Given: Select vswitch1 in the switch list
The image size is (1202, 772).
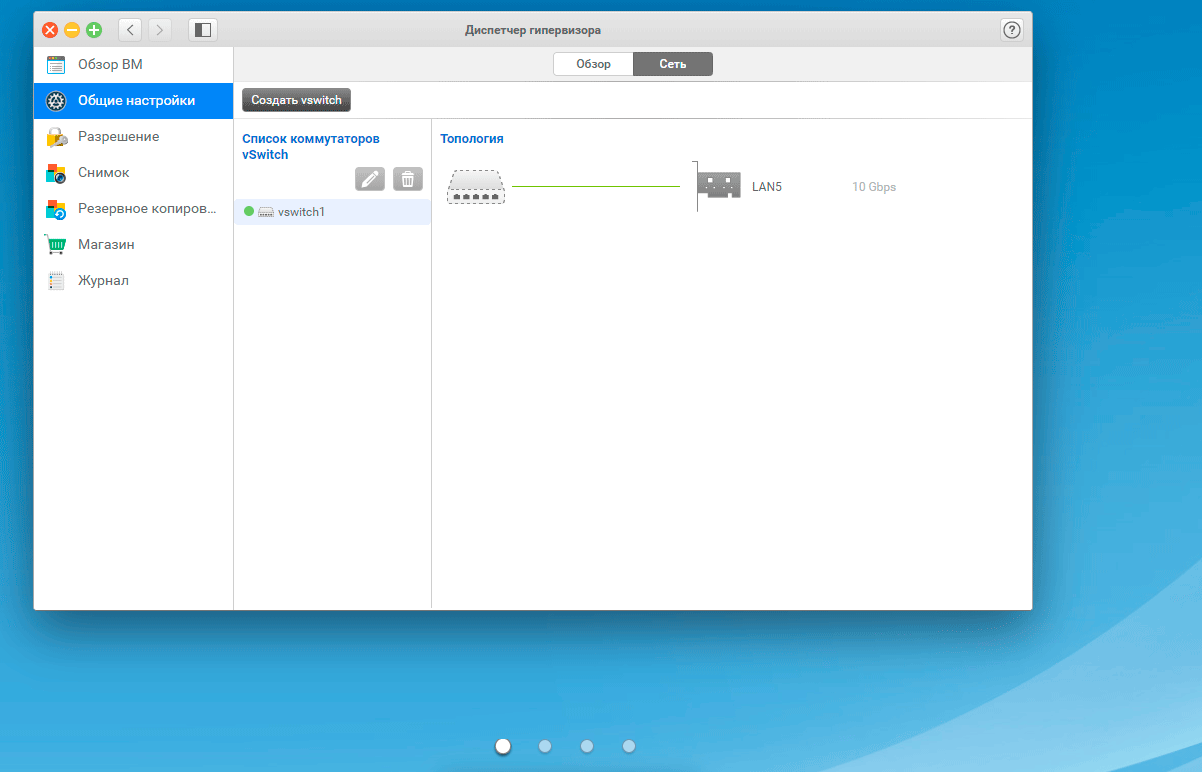Looking at the screenshot, I should [332, 212].
